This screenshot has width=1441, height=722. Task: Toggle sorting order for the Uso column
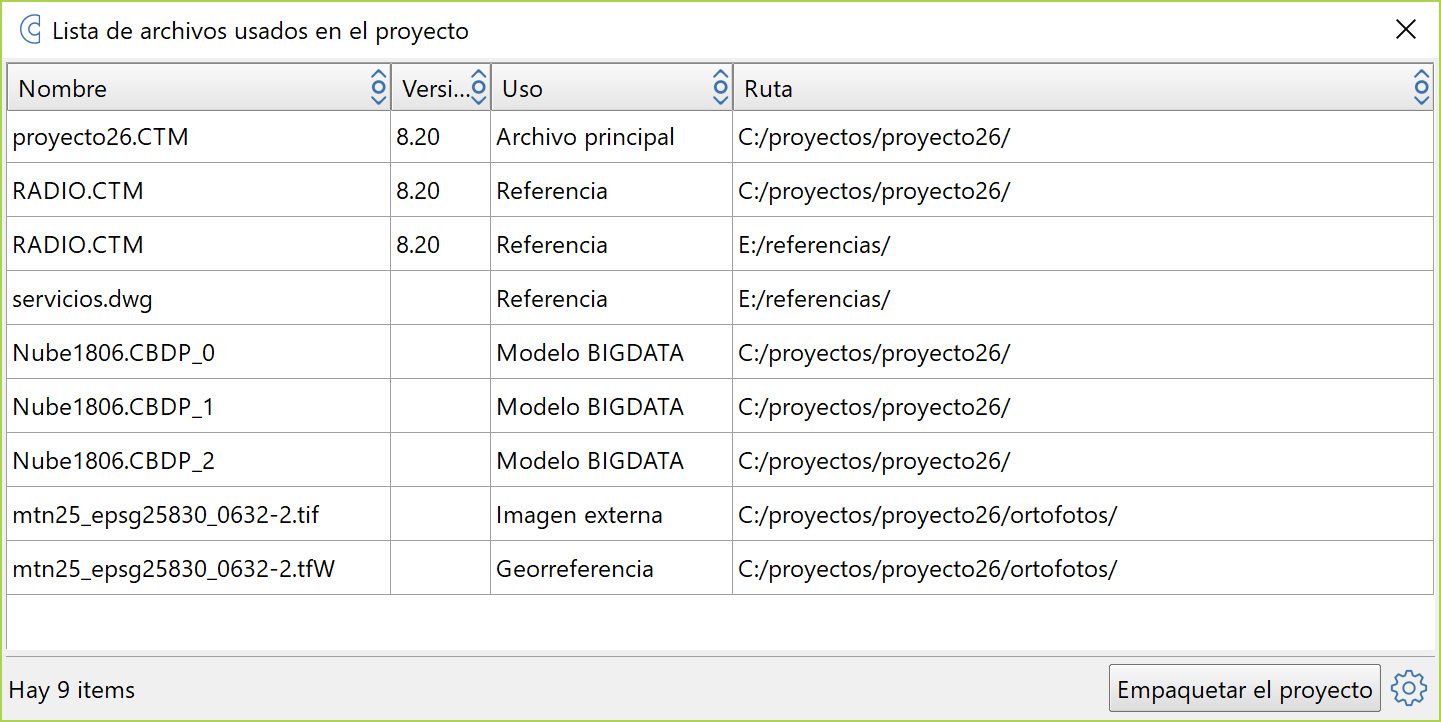tap(720, 87)
